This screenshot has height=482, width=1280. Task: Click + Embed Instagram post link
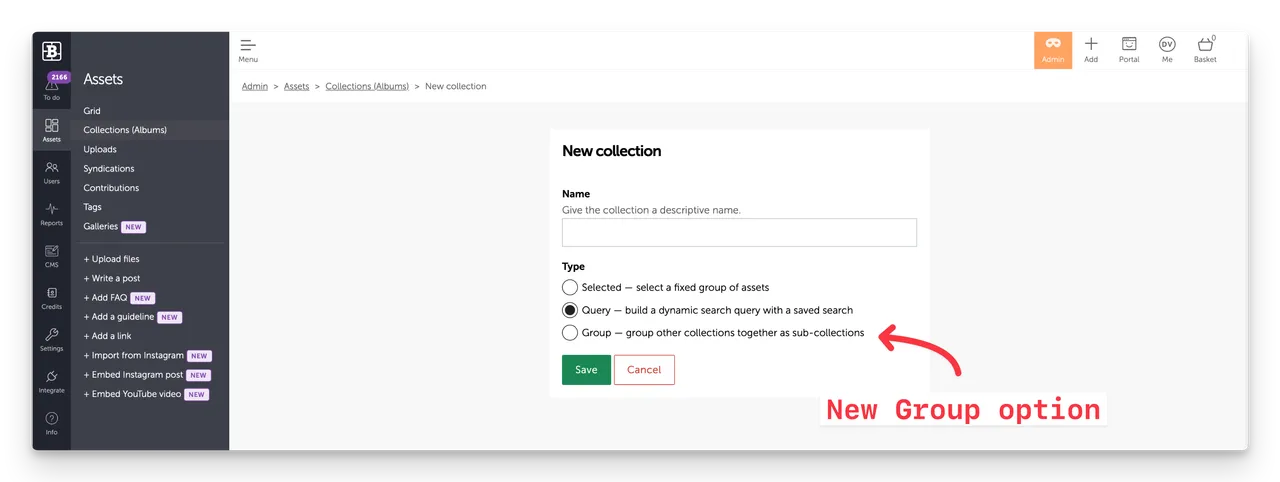pyautogui.click(x=134, y=375)
